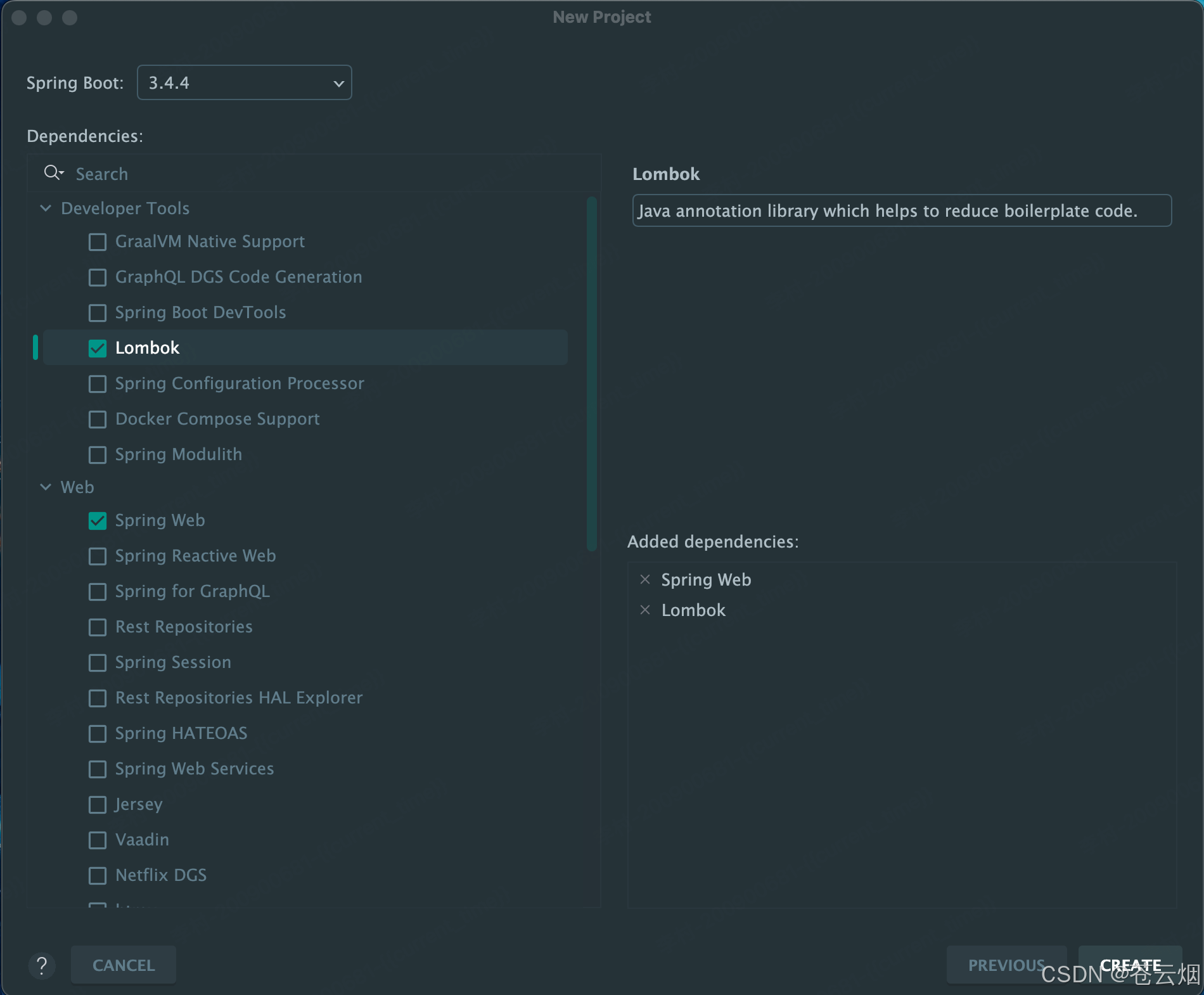Viewport: 1204px width, 995px height.
Task: Go back with the PREVIOUS button
Action: click(x=1006, y=965)
